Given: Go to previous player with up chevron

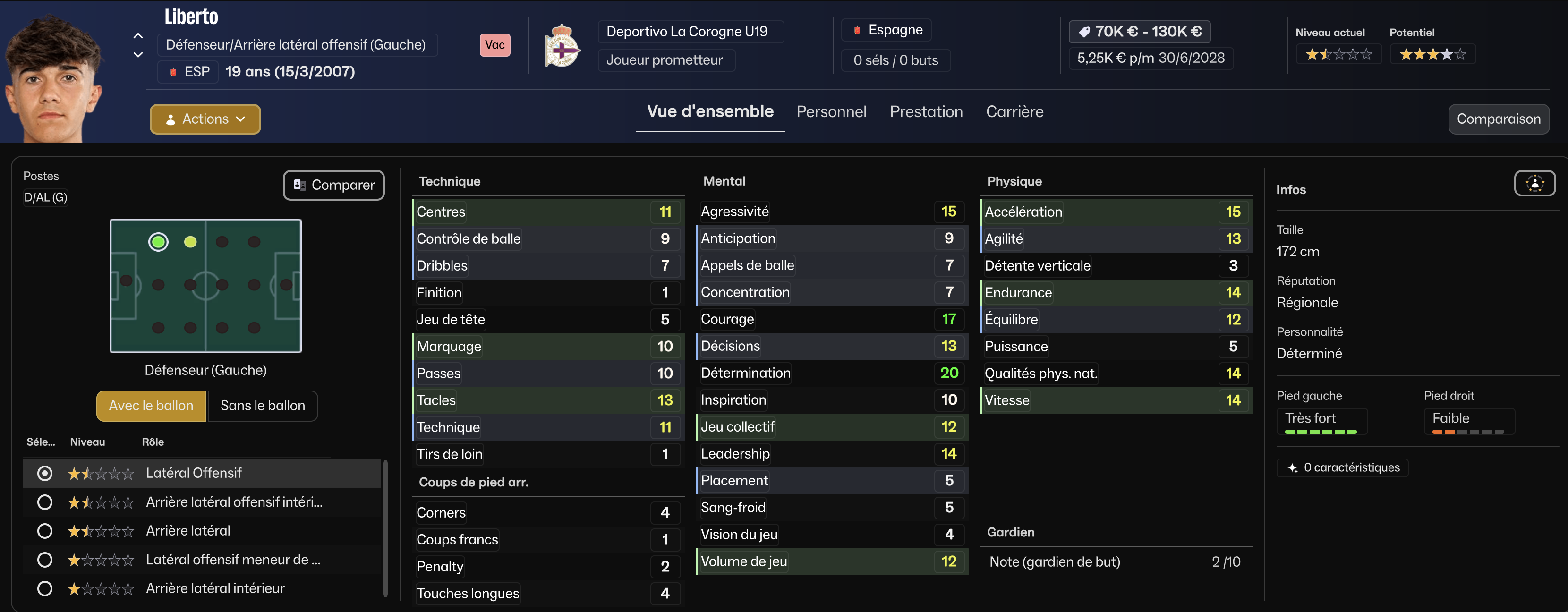Looking at the screenshot, I should click(138, 36).
